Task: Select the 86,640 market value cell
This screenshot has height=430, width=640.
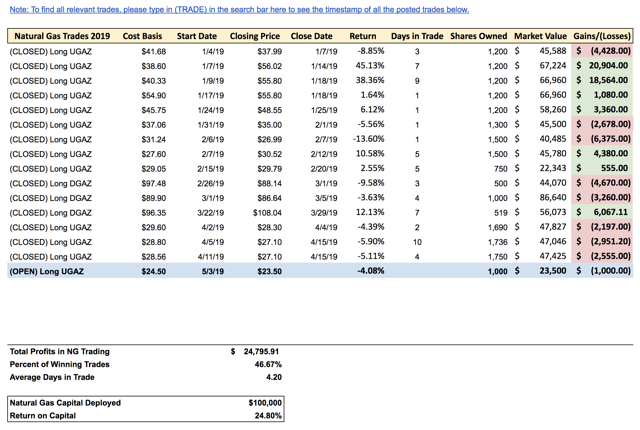Action: click(x=553, y=198)
